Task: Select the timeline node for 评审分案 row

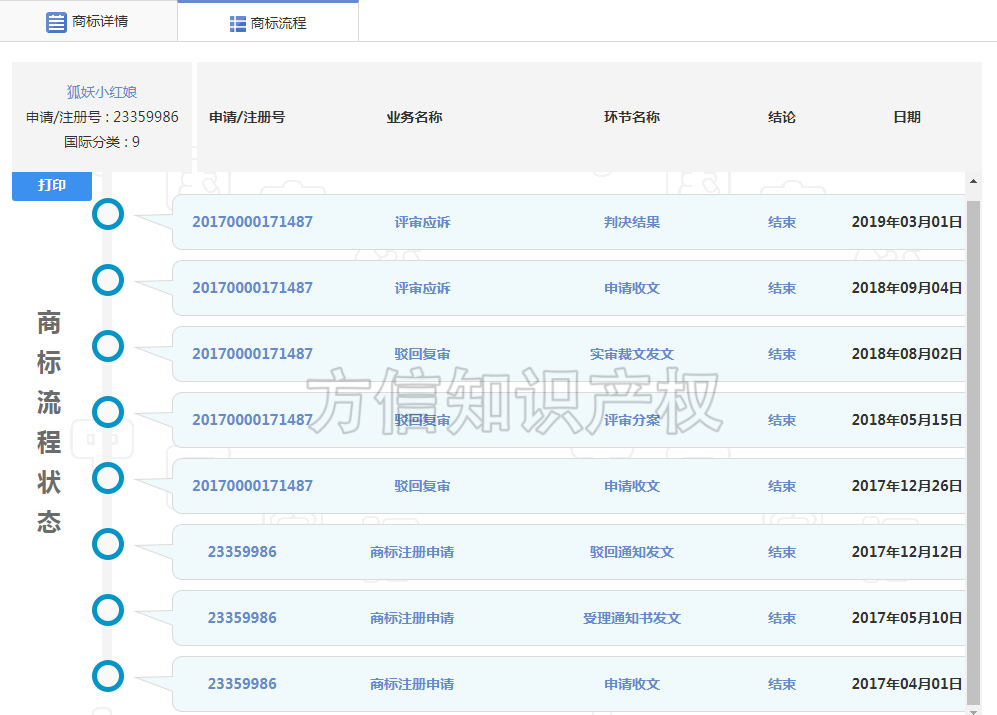Action: click(107, 412)
